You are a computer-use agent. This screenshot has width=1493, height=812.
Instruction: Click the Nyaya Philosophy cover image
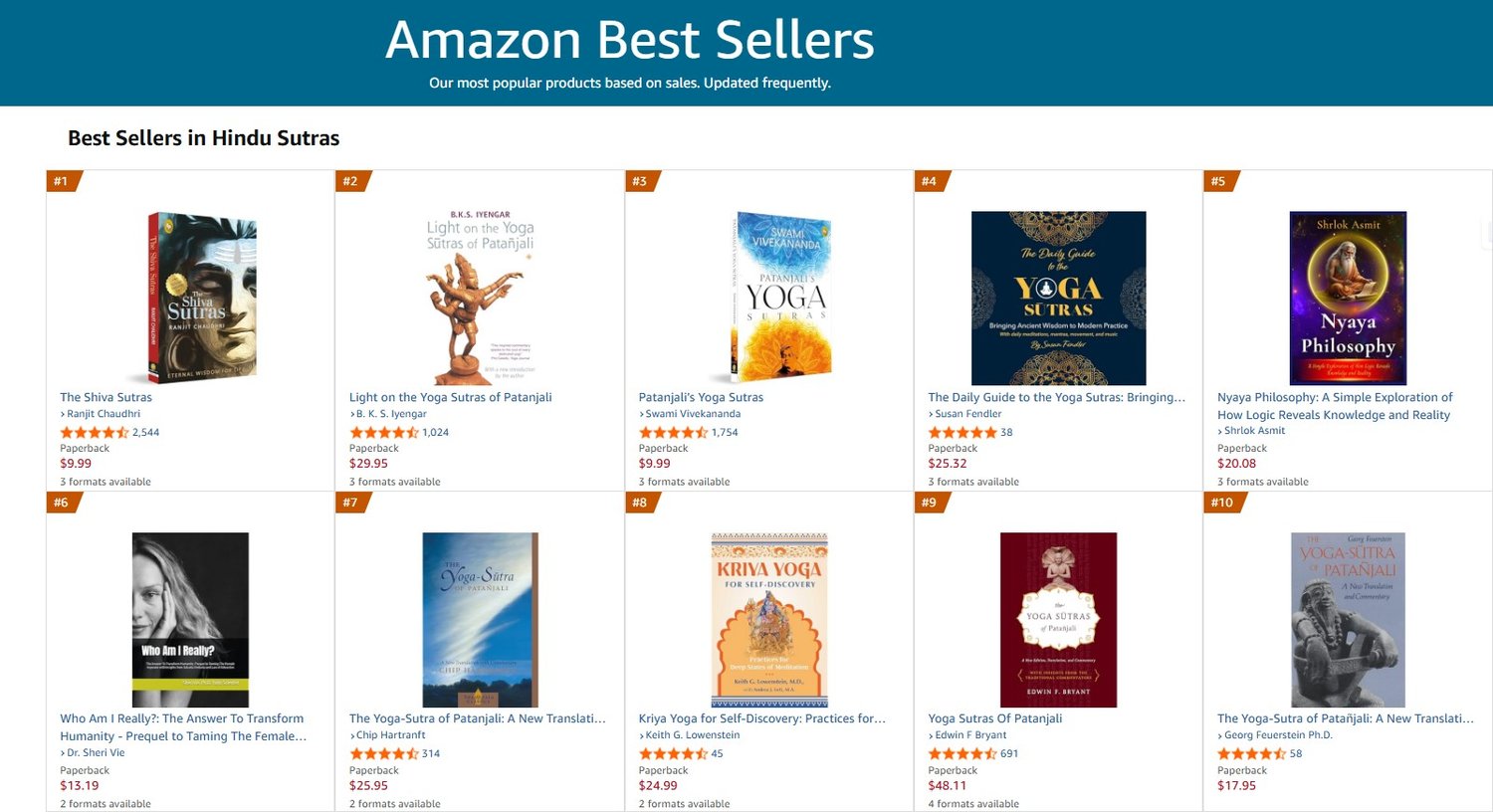pos(1348,298)
